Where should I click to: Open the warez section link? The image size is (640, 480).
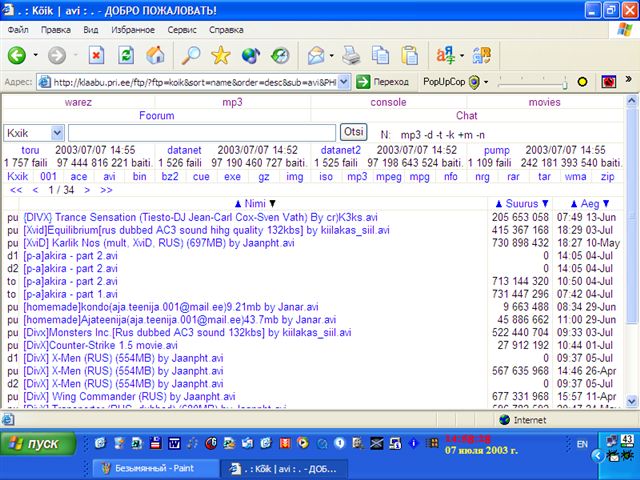[78, 102]
